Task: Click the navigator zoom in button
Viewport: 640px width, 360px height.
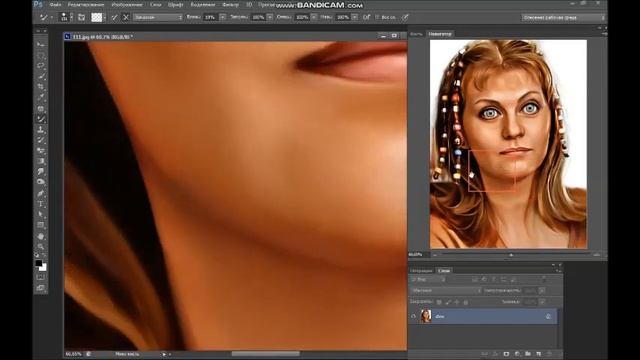Action: click(x=596, y=255)
